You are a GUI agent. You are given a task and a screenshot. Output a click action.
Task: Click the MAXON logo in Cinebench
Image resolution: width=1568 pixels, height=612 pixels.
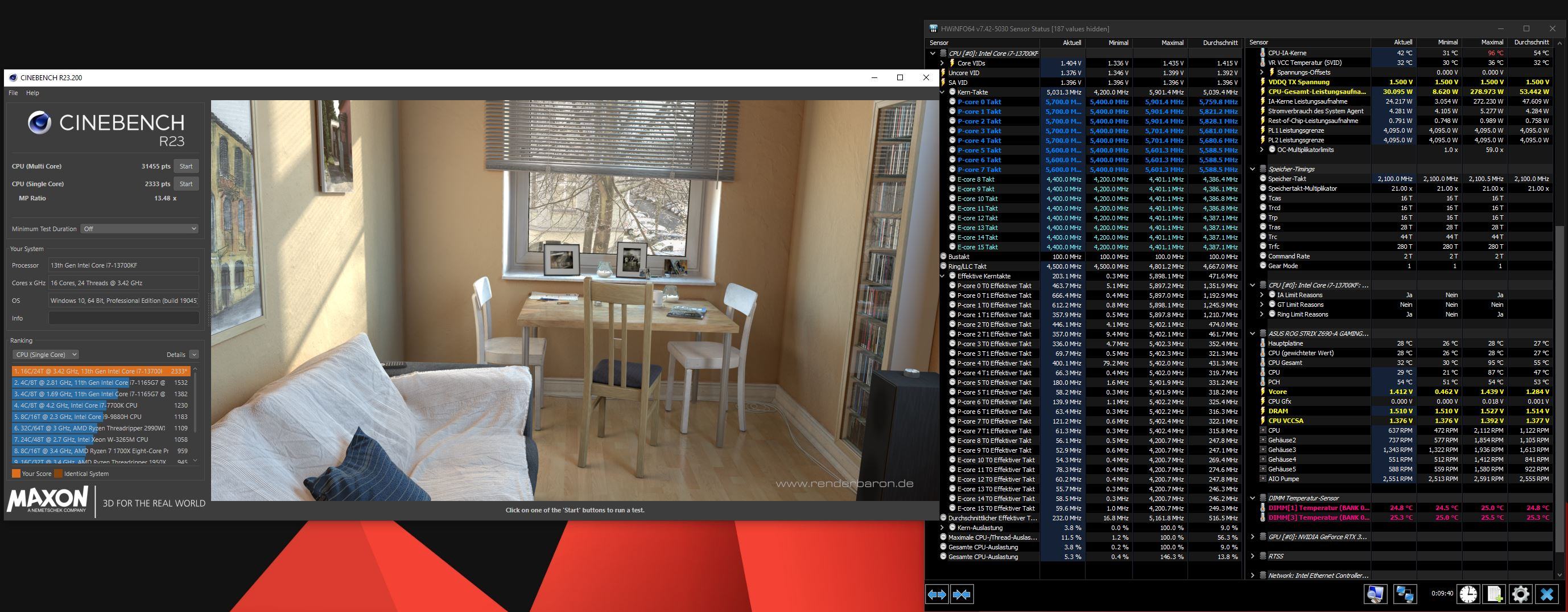coord(47,500)
